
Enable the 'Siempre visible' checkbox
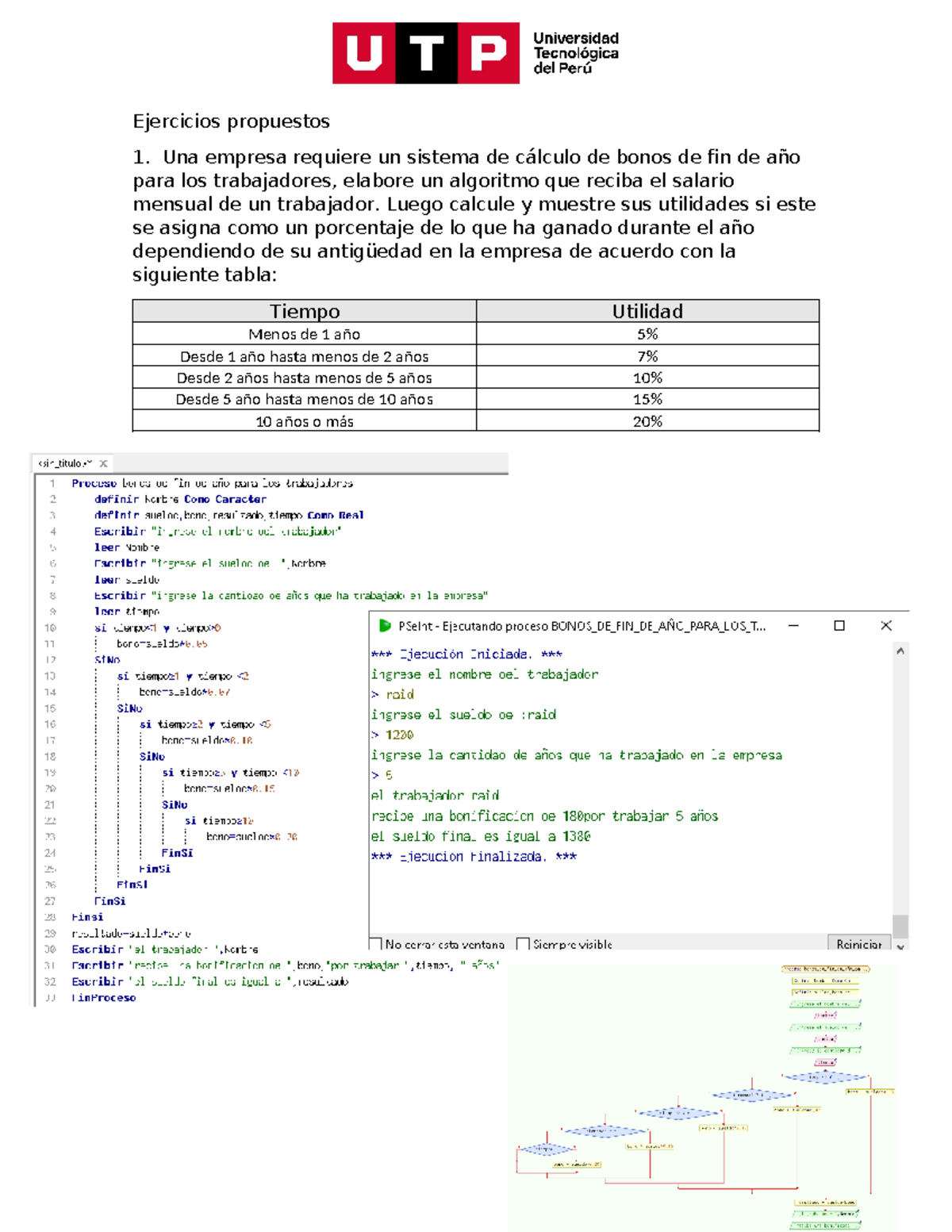(x=524, y=942)
